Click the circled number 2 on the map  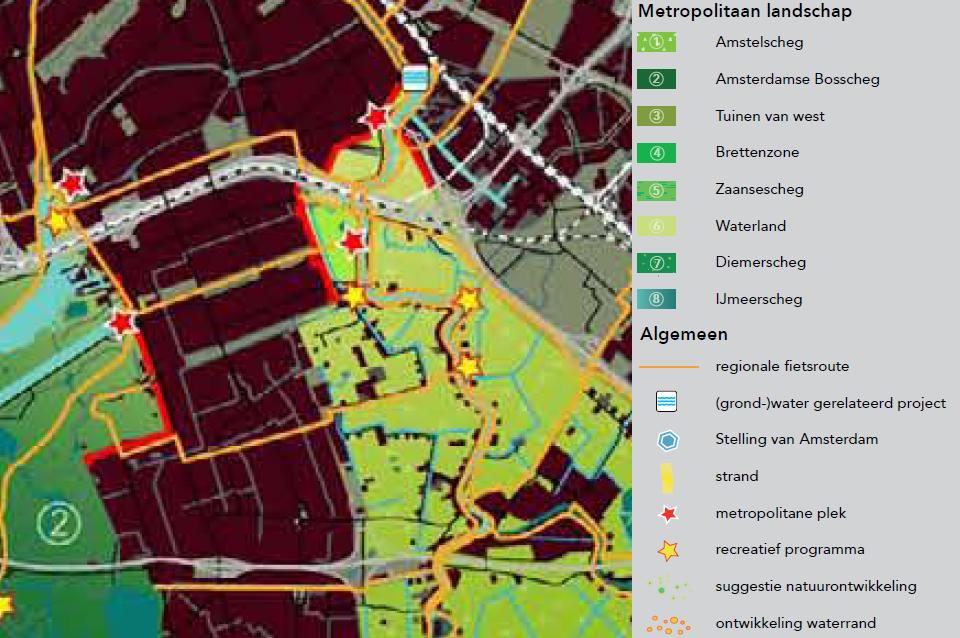[x=59, y=523]
